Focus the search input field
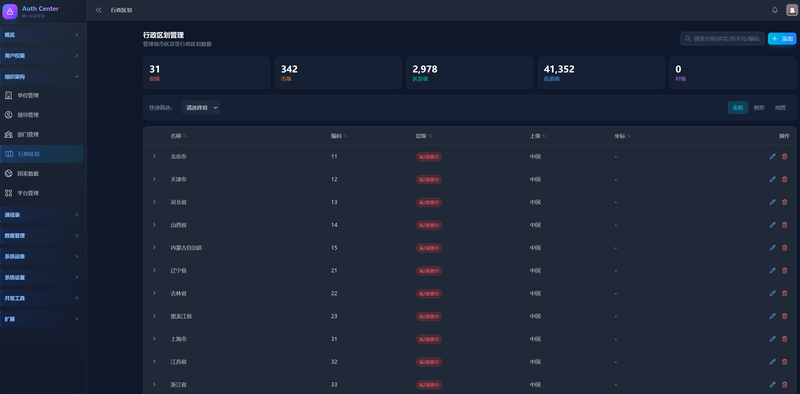The height and width of the screenshot is (394, 800). click(x=722, y=39)
